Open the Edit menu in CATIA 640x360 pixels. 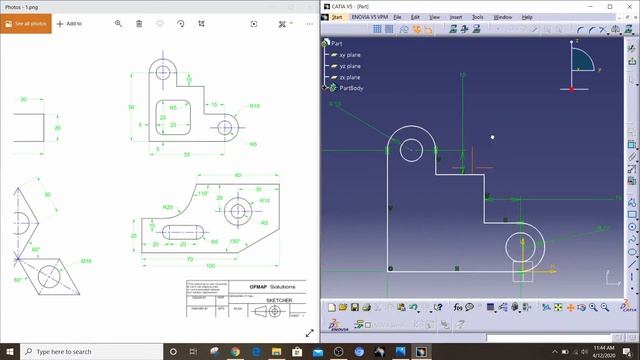415,17
